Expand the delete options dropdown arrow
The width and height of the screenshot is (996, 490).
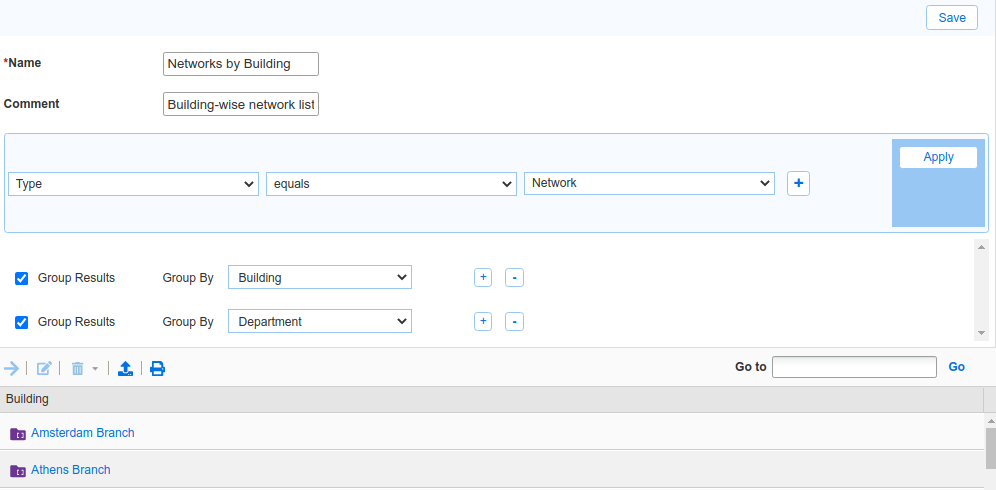(95, 369)
